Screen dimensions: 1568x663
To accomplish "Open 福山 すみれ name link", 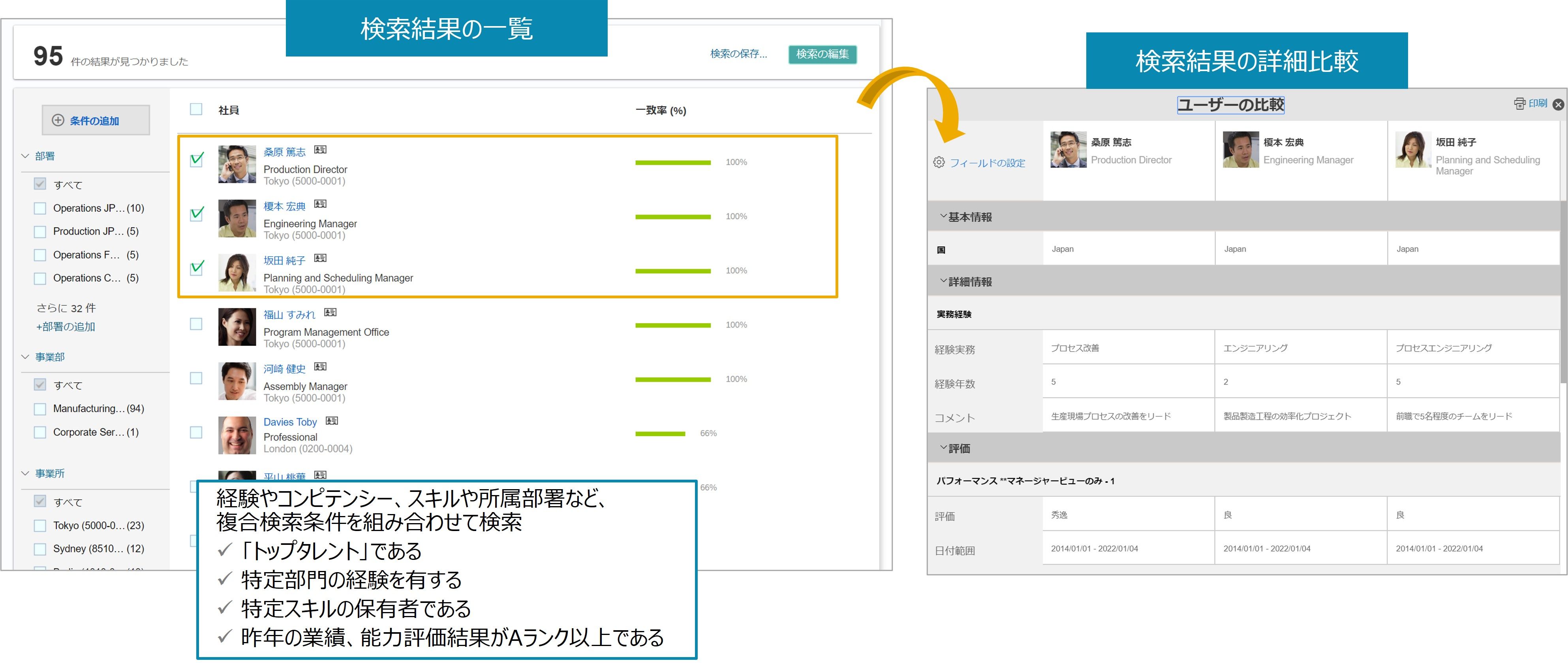I will (289, 315).
